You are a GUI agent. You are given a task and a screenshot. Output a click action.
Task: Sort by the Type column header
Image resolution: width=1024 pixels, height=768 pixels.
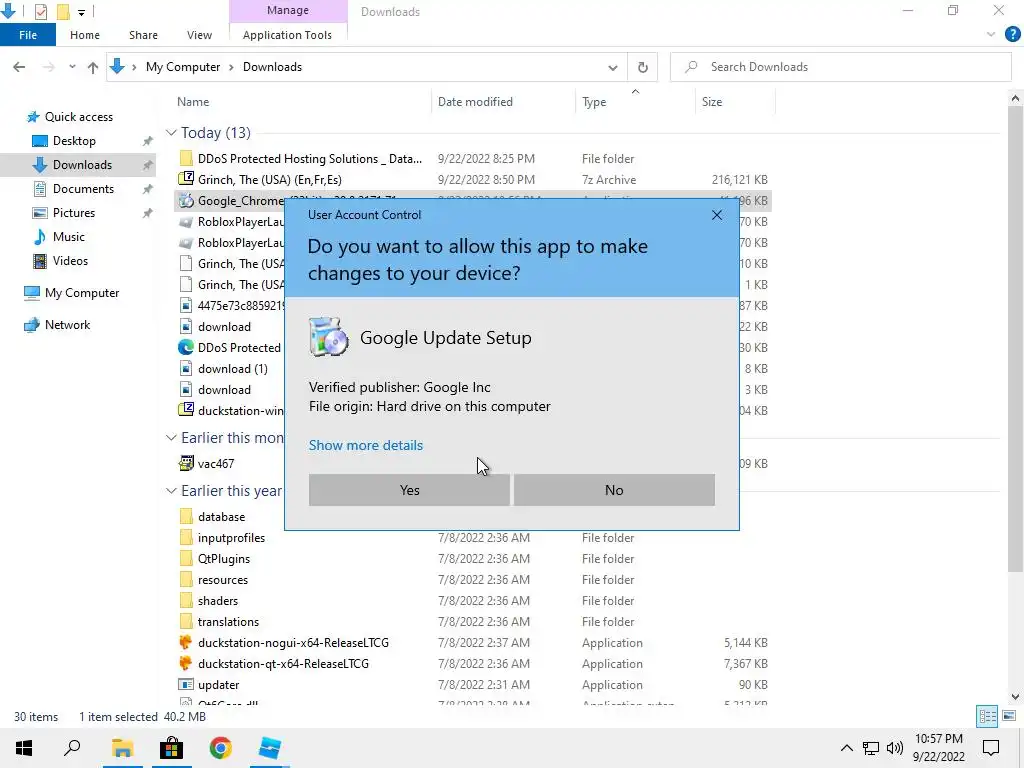594,102
